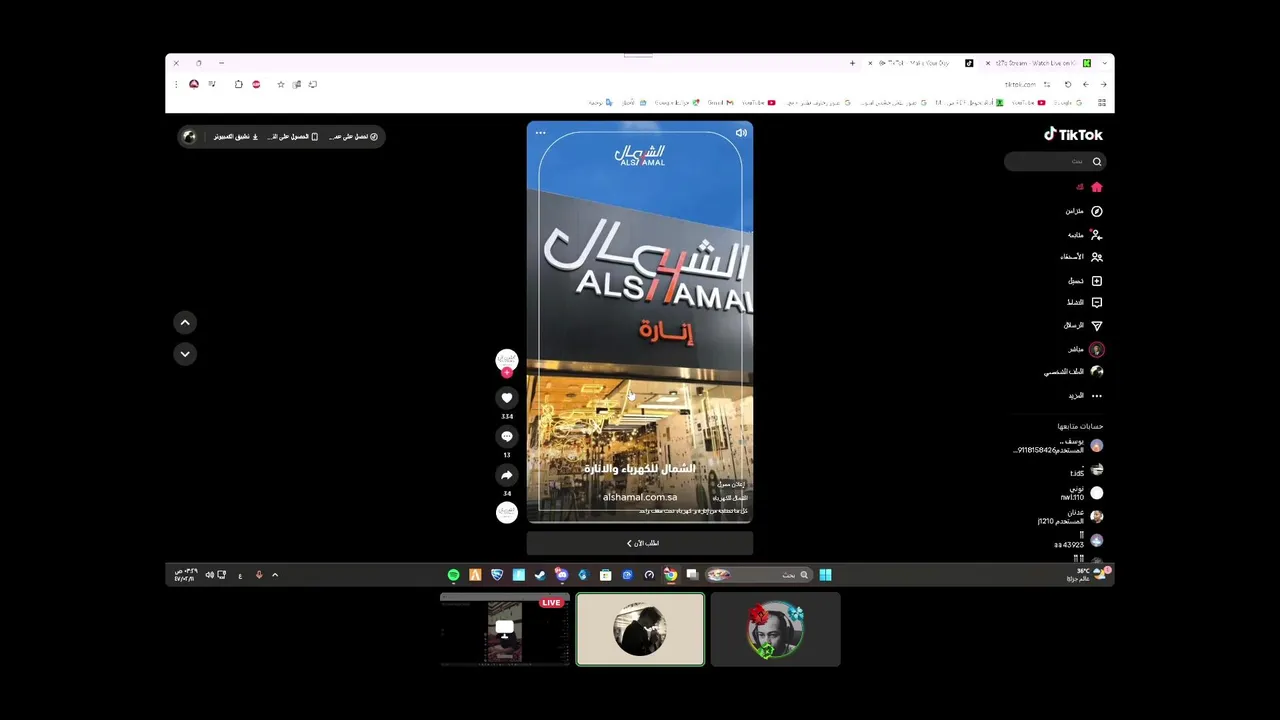
Task: Click the order-now button below the video
Action: (x=640, y=543)
